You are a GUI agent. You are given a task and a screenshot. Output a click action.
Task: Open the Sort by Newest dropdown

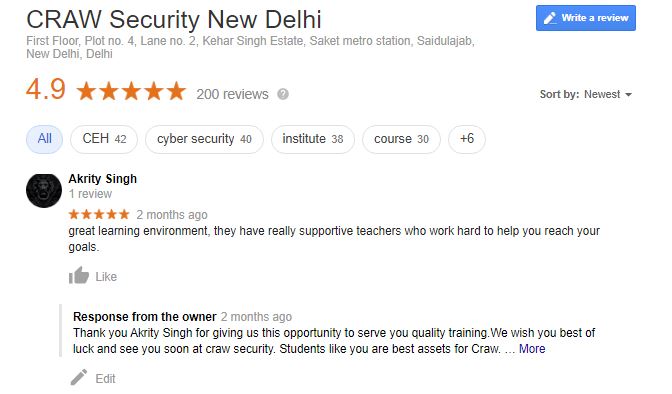tap(585, 94)
